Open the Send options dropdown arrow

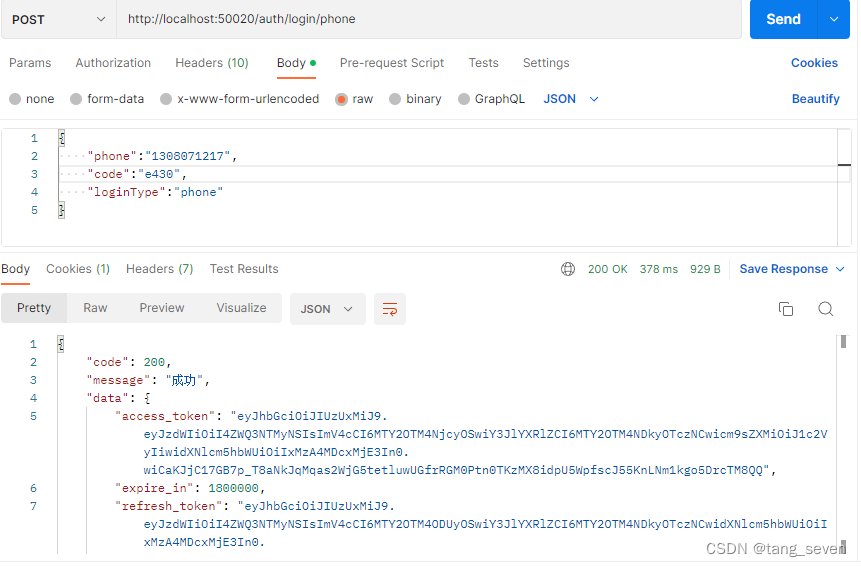point(834,19)
